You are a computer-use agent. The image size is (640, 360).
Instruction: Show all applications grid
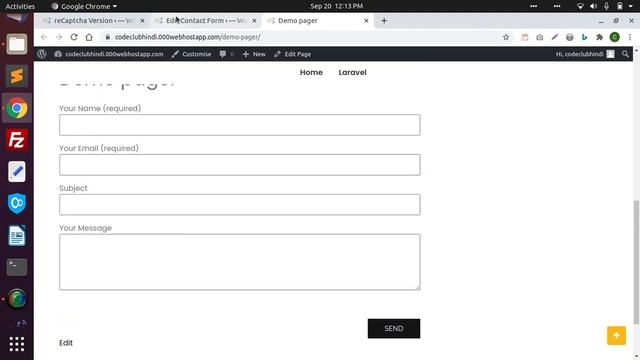[x=17, y=344]
